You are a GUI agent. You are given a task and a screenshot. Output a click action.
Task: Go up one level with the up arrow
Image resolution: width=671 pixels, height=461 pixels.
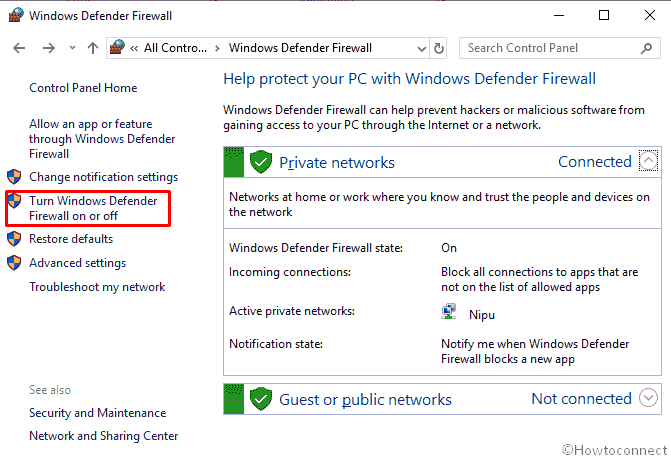[x=93, y=48]
